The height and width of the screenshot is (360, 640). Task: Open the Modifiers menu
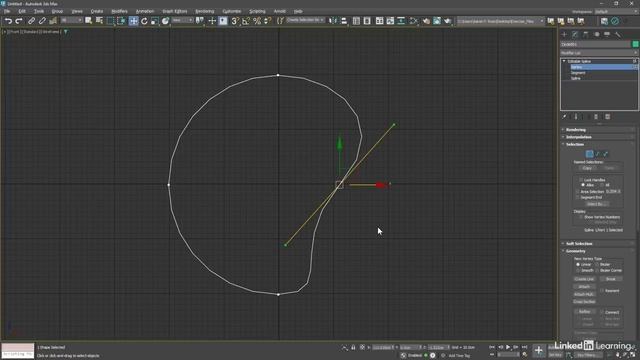click(x=120, y=11)
